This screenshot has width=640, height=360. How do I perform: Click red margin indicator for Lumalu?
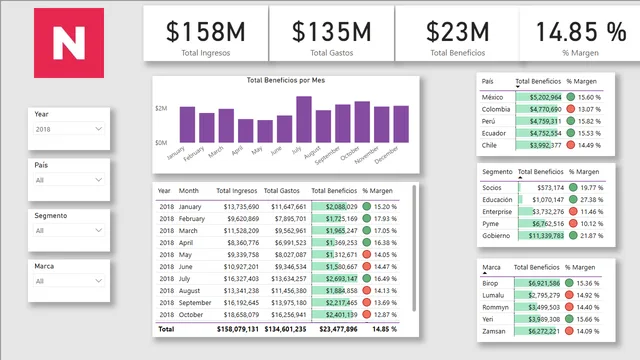(569, 295)
